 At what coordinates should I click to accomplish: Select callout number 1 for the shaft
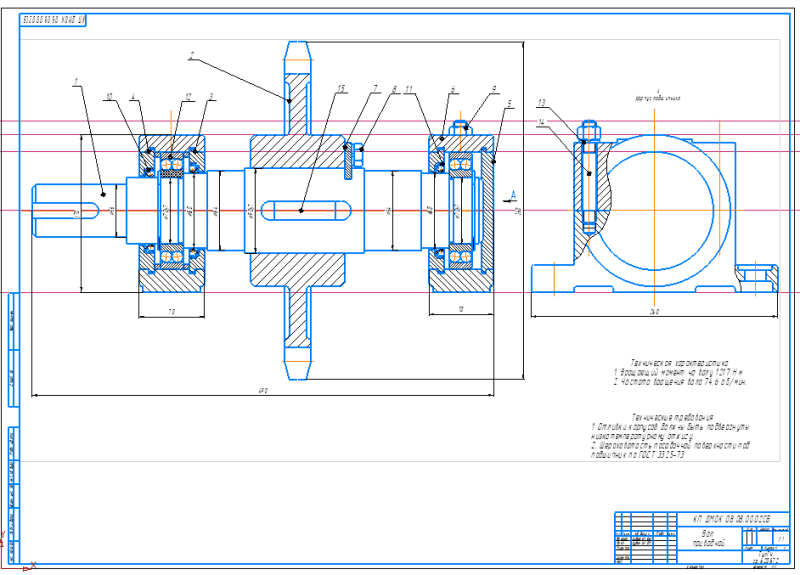pyautogui.click(x=76, y=81)
